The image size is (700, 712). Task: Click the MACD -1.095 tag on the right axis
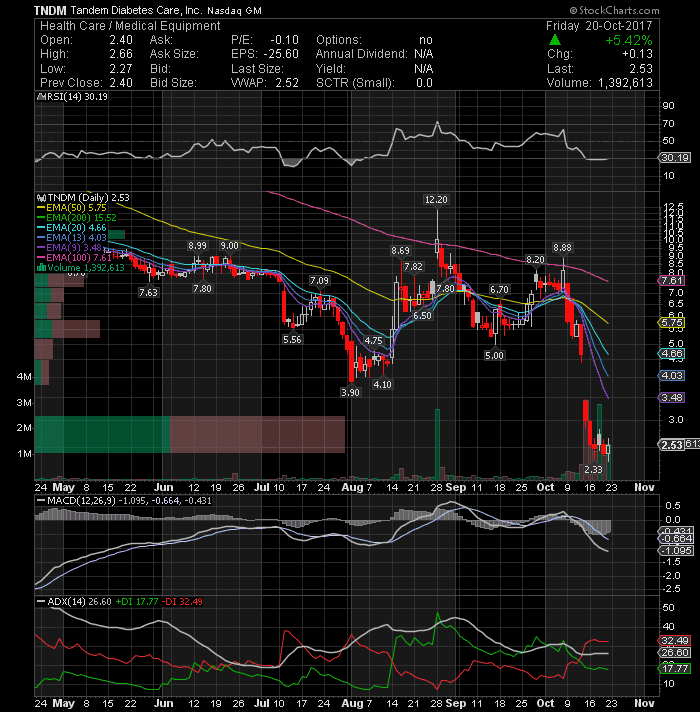676,551
